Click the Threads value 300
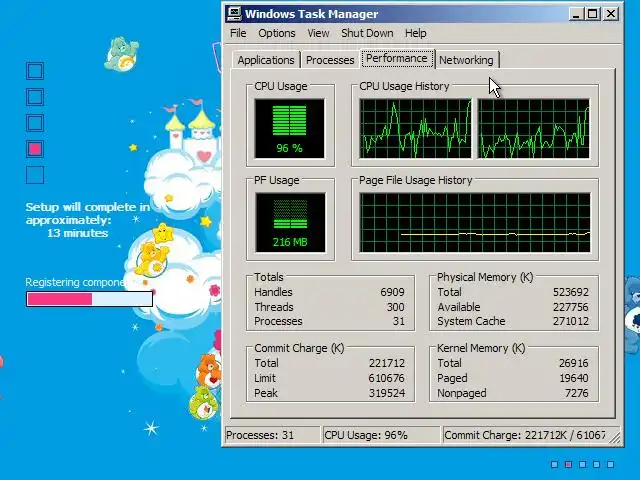640x480 pixels. 396,307
